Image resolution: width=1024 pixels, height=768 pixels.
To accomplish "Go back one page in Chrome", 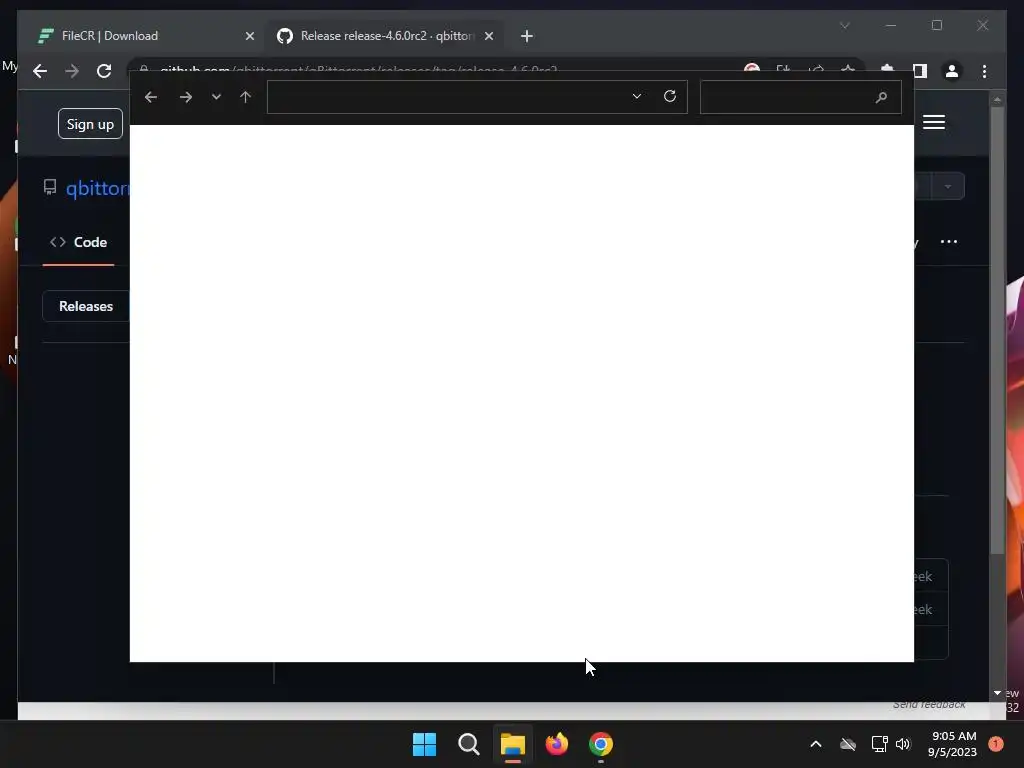I will (x=40, y=71).
